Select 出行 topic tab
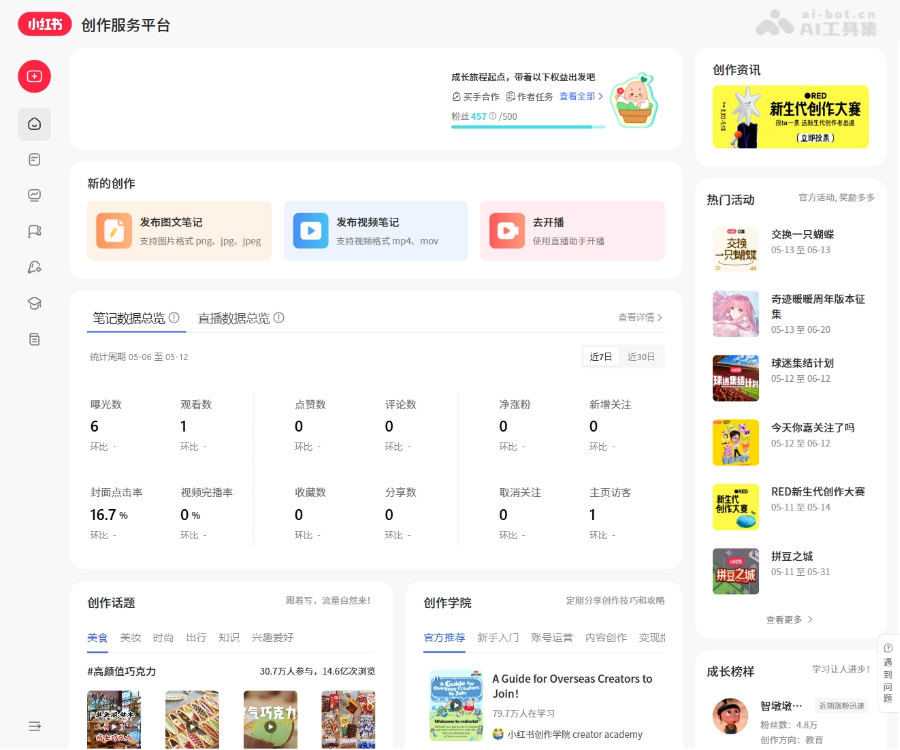 coord(196,638)
